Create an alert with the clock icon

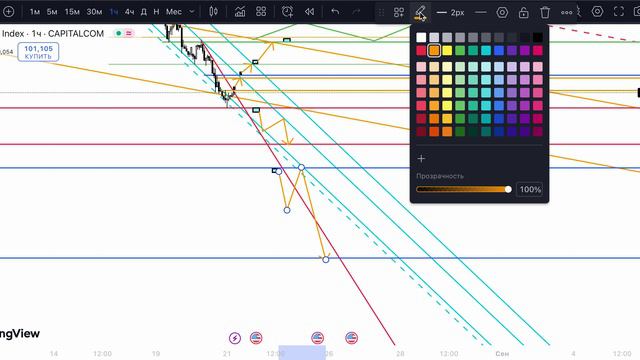287,11
